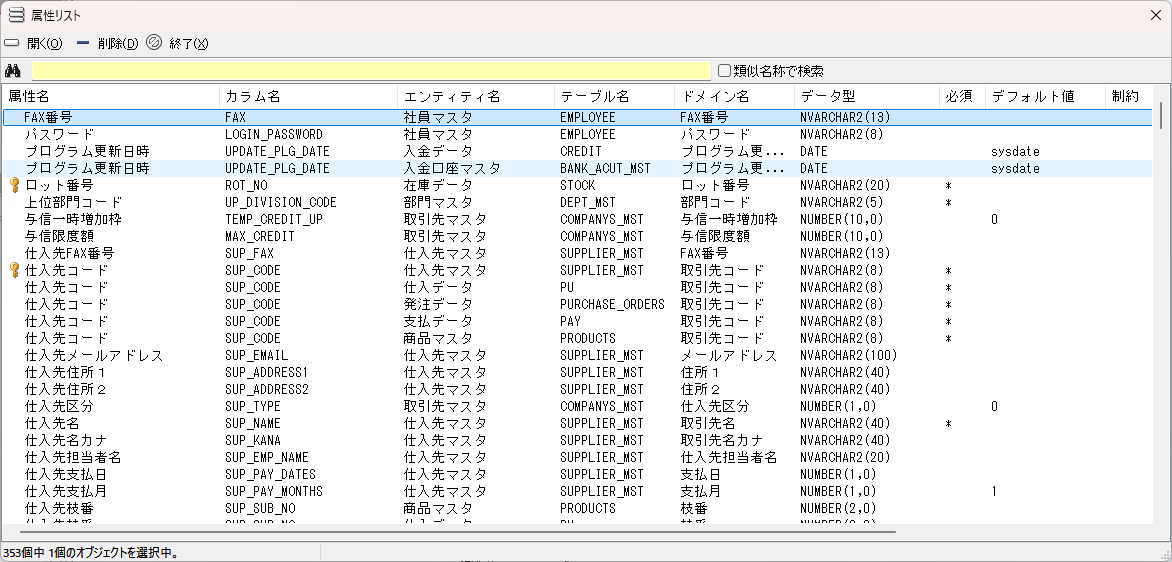Click the NVARCHAR2(100) data type cell

pyautogui.click(x=848, y=356)
